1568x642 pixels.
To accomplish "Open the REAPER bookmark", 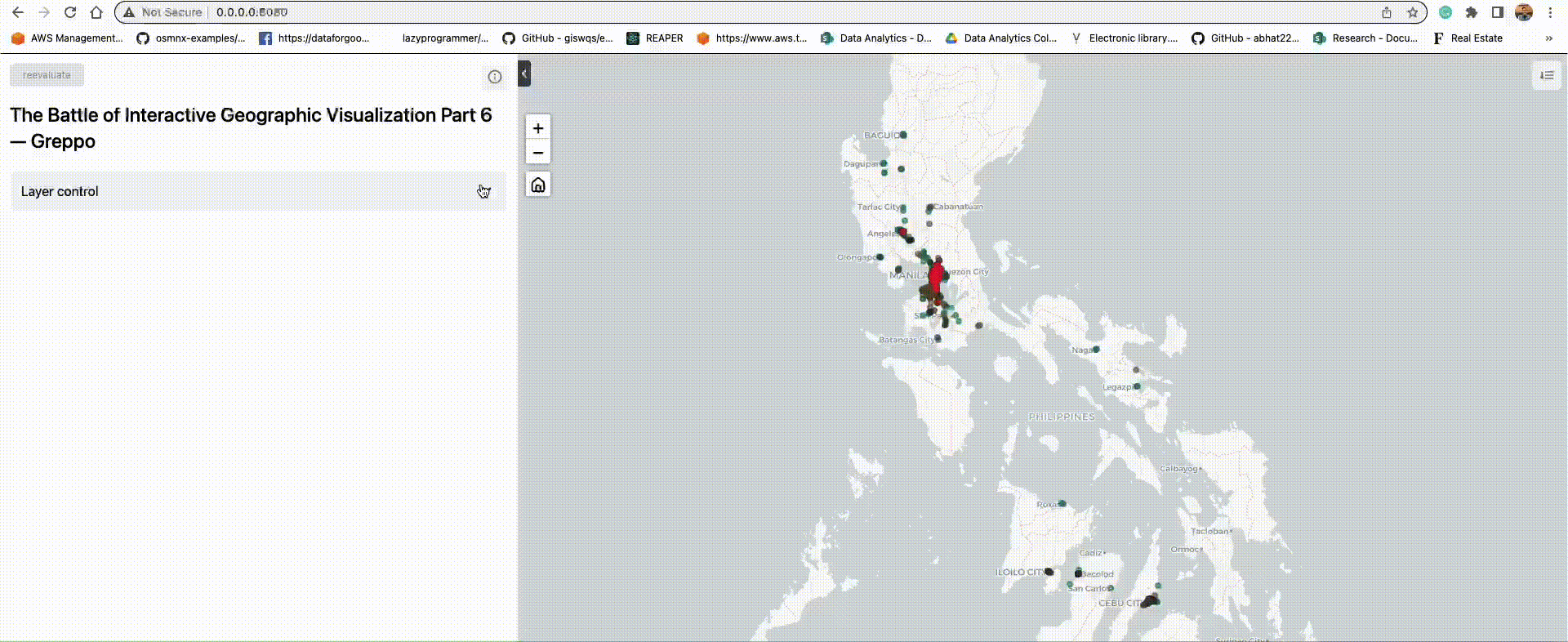I will 655,38.
